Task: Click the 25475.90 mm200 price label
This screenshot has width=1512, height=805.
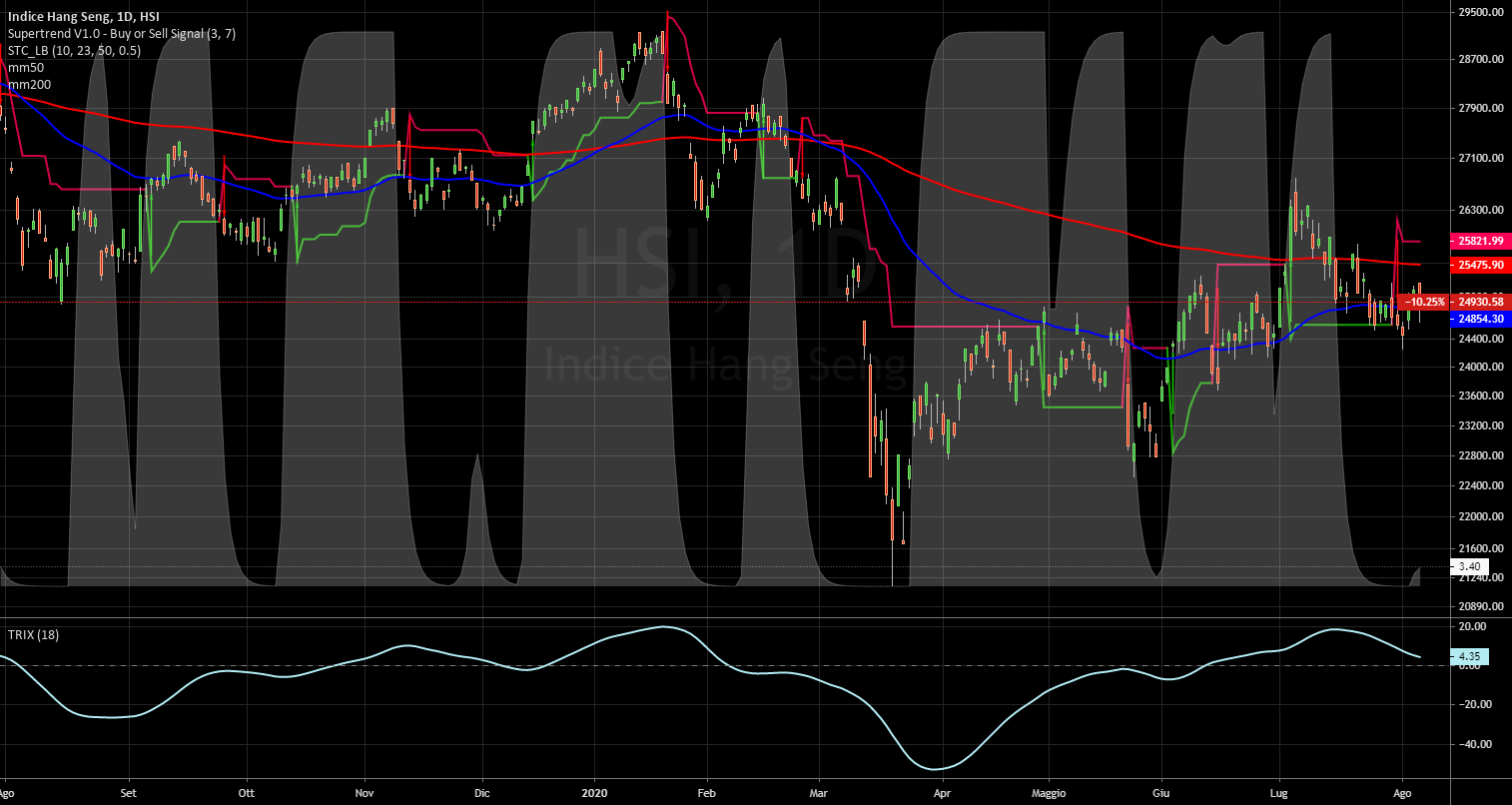Action: tap(1480, 266)
